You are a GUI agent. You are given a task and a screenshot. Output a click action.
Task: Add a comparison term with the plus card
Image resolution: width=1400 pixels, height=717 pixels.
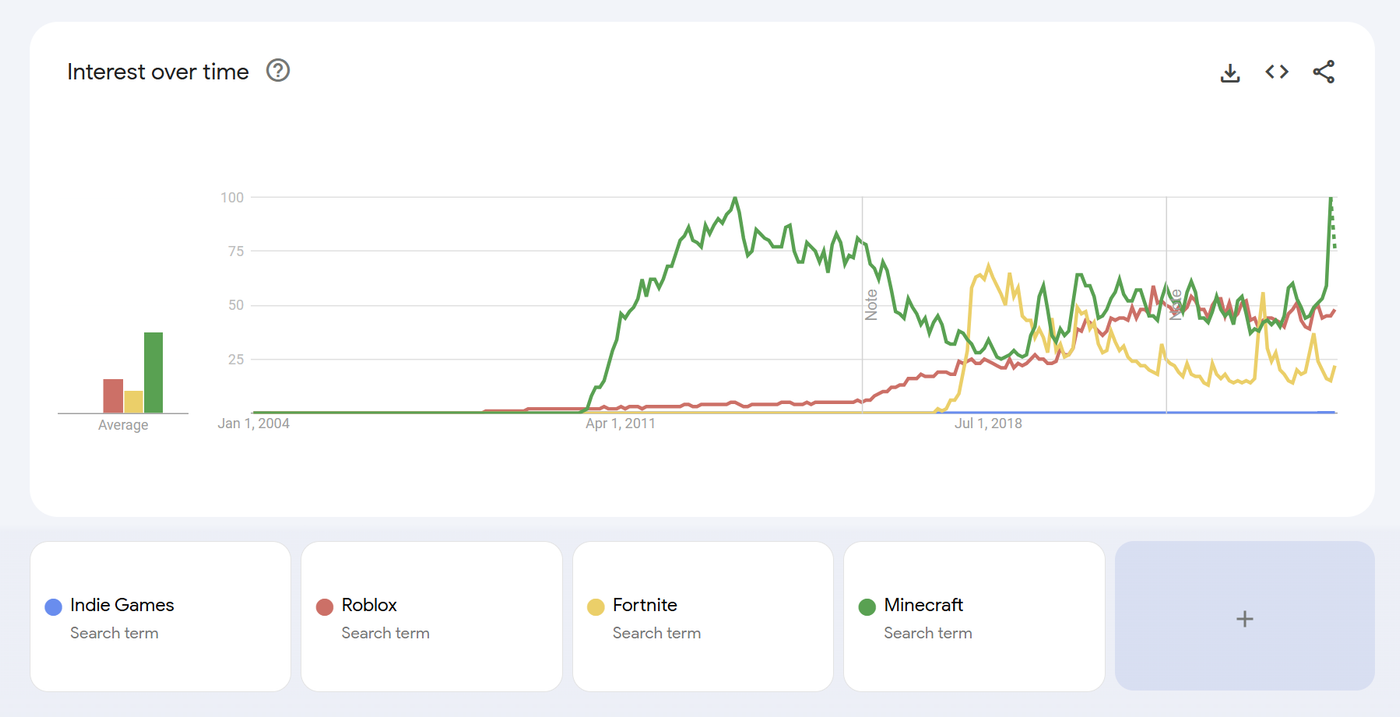1245,616
